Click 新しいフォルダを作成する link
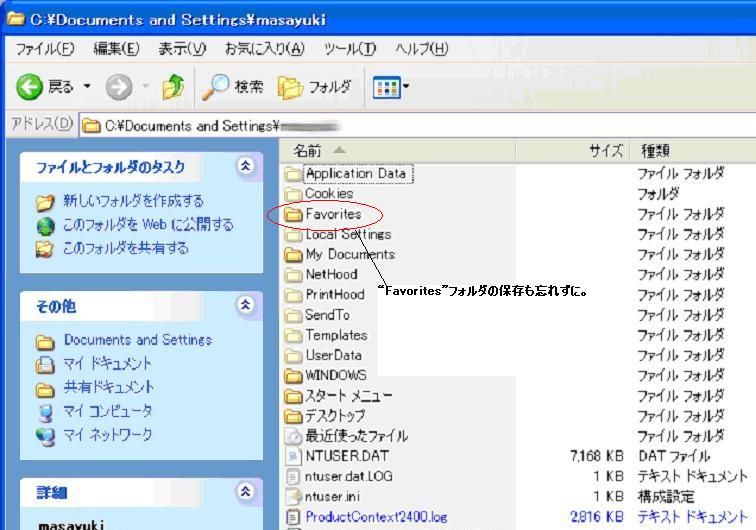 pos(133,201)
